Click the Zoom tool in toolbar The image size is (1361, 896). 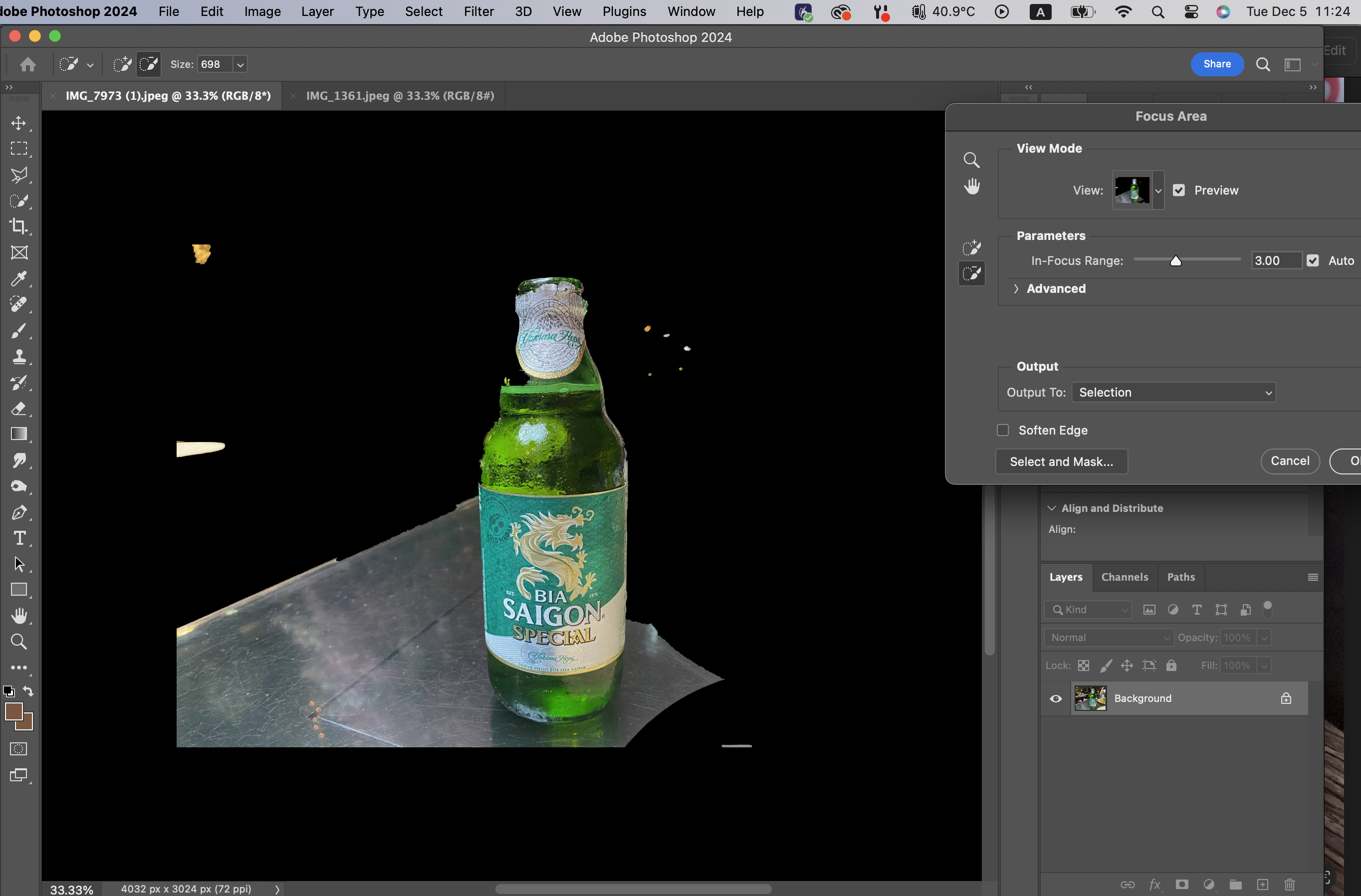(19, 642)
